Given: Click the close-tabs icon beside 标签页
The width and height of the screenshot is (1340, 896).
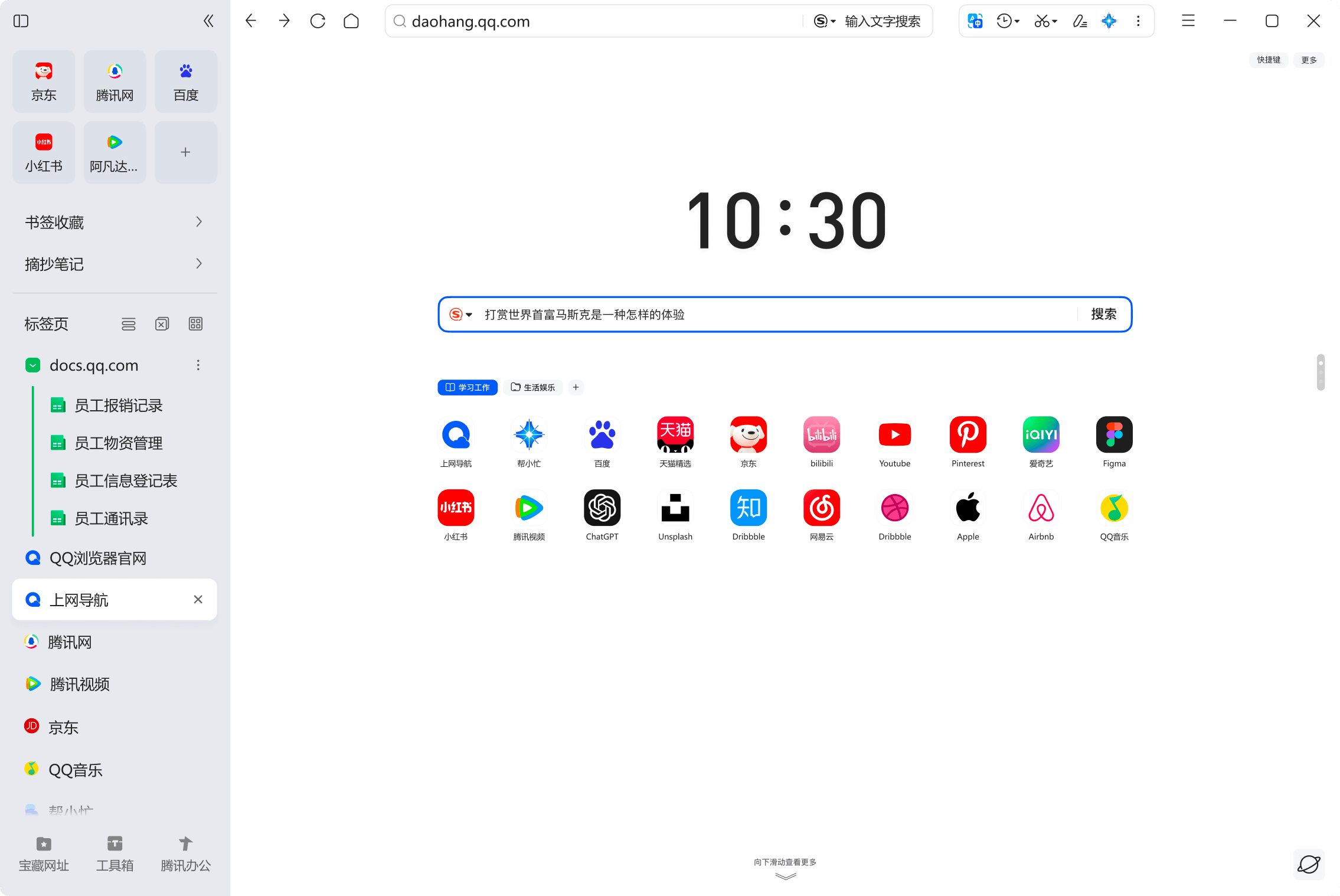Looking at the screenshot, I should 162,324.
